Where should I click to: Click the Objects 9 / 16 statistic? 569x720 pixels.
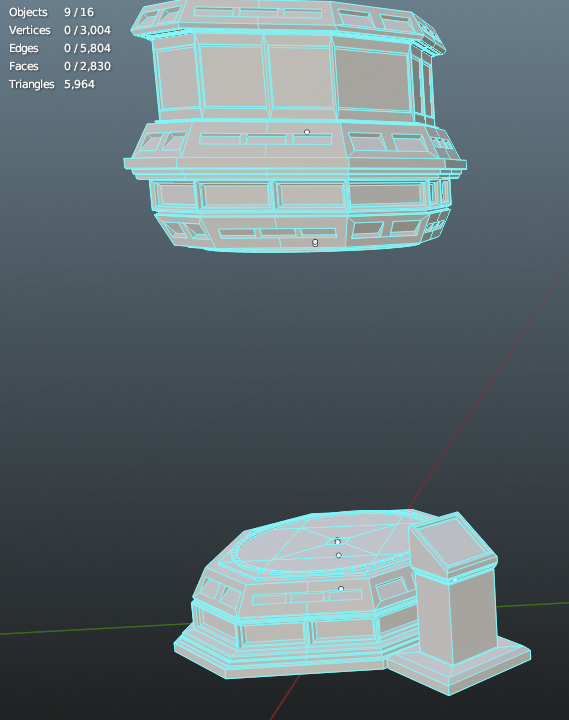pyautogui.click(x=51, y=12)
